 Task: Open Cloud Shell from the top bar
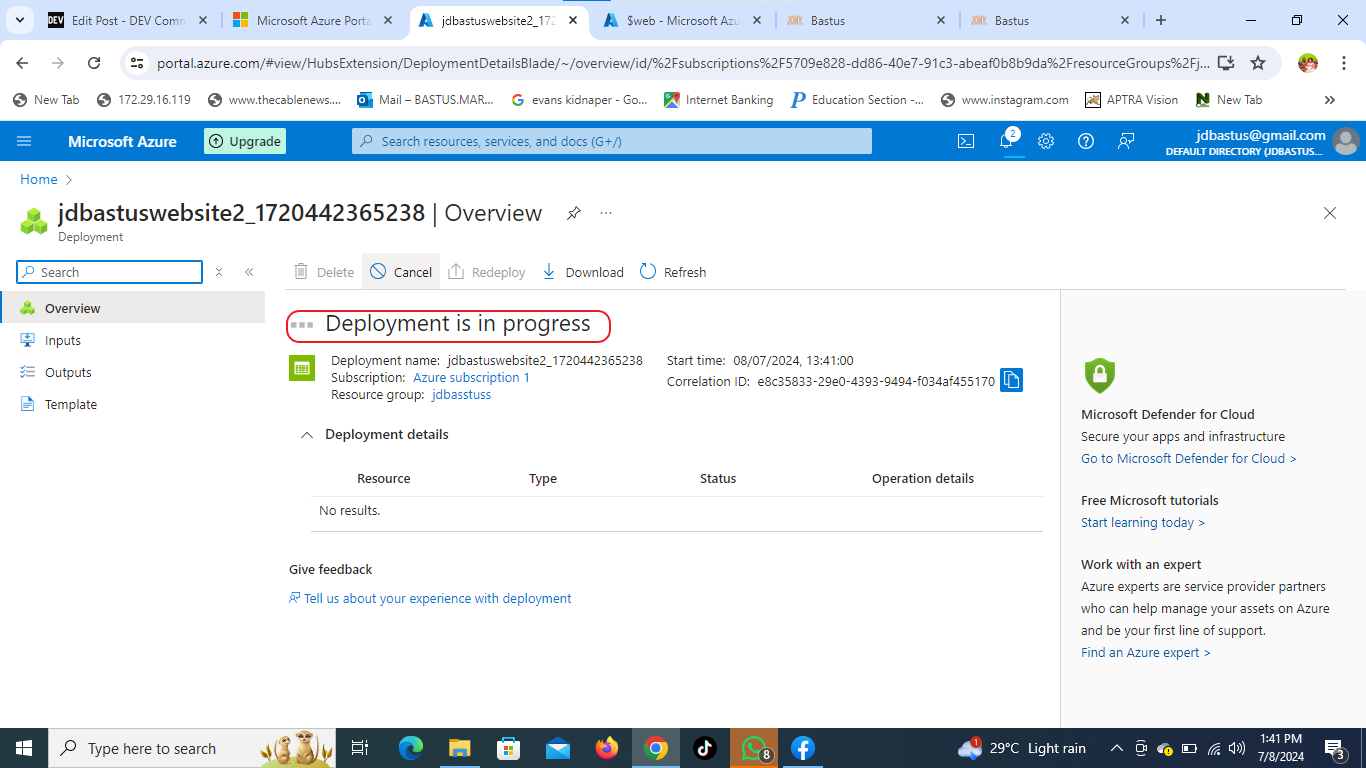click(x=966, y=141)
